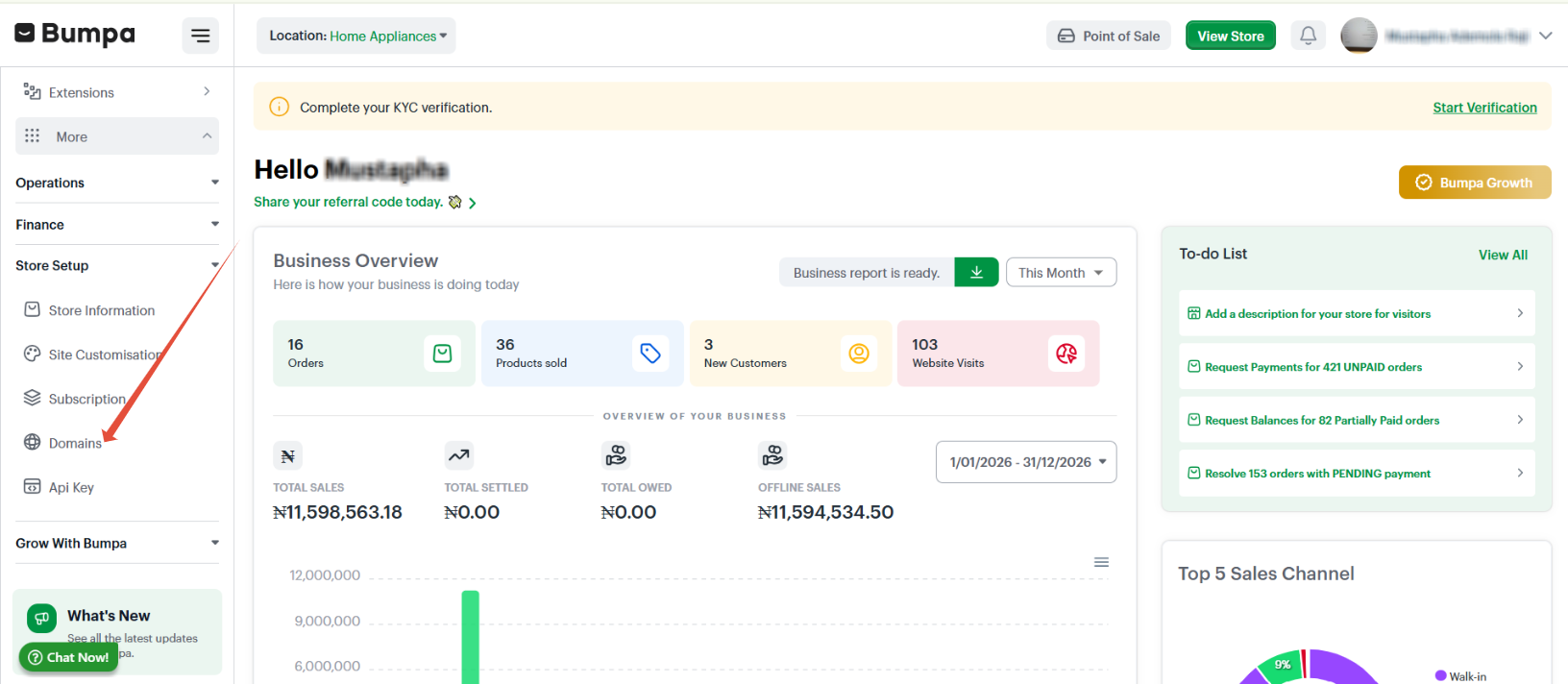The width and height of the screenshot is (1568, 684).
Task: Click the View Store button
Action: pyautogui.click(x=1230, y=36)
